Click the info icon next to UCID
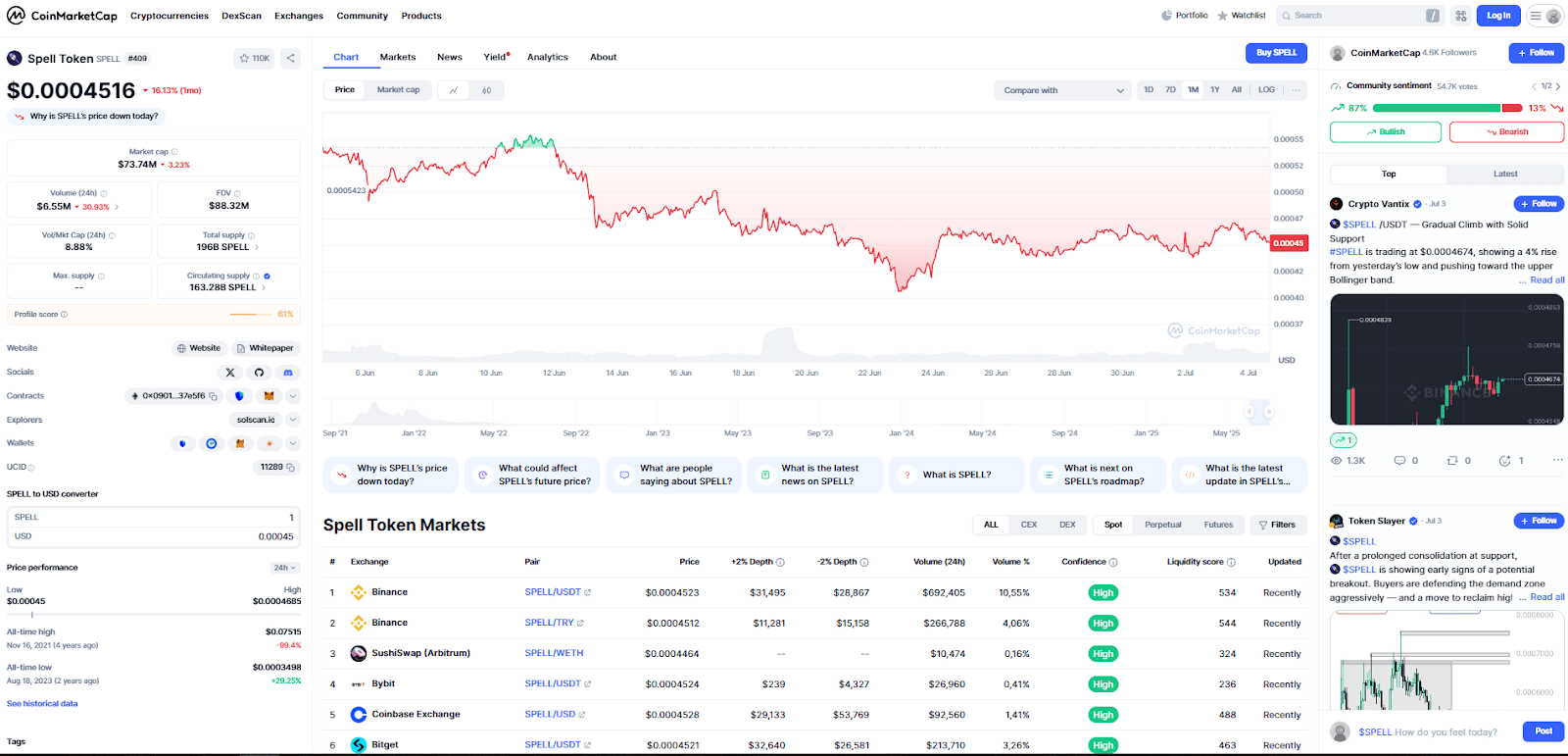The image size is (1568, 756). pyautogui.click(x=31, y=468)
